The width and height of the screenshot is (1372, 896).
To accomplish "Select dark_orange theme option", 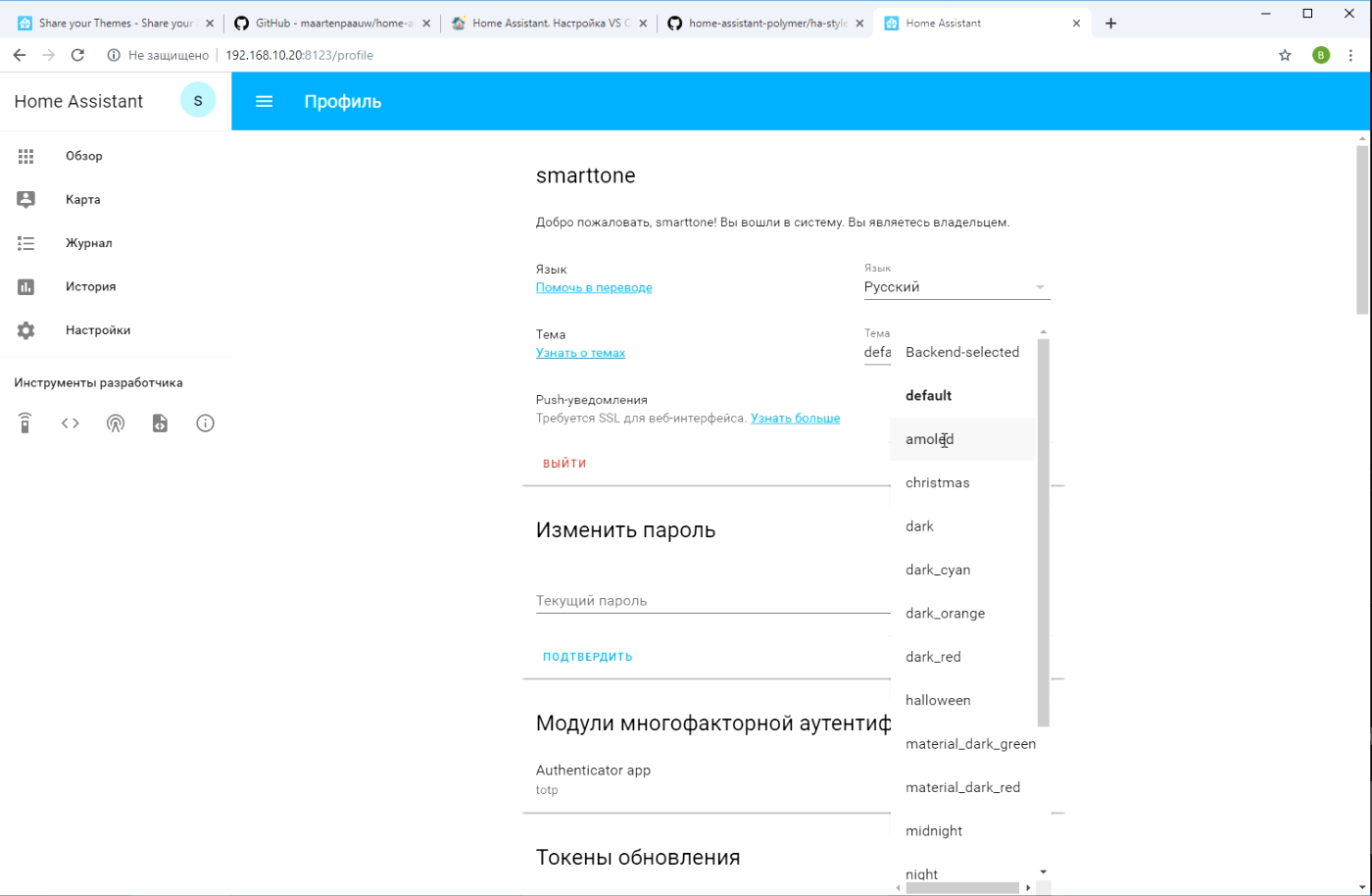I will [x=962, y=613].
